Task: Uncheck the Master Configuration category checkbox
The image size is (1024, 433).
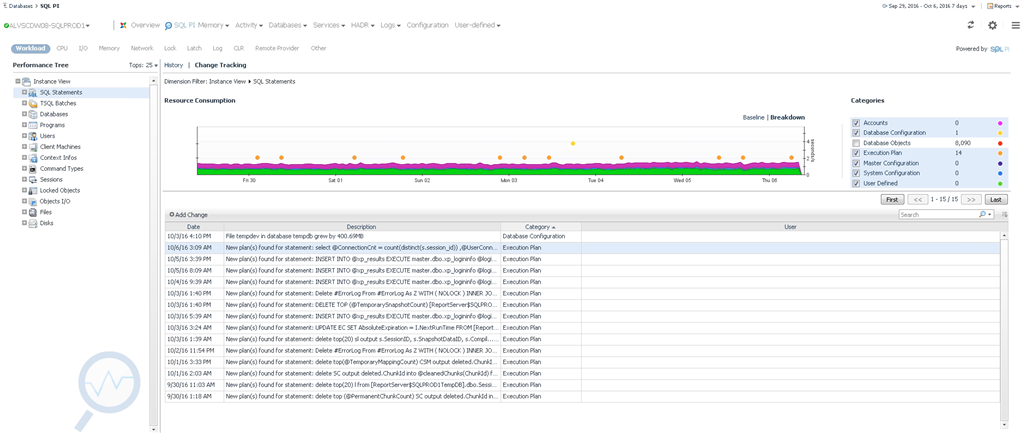Action: pos(856,163)
